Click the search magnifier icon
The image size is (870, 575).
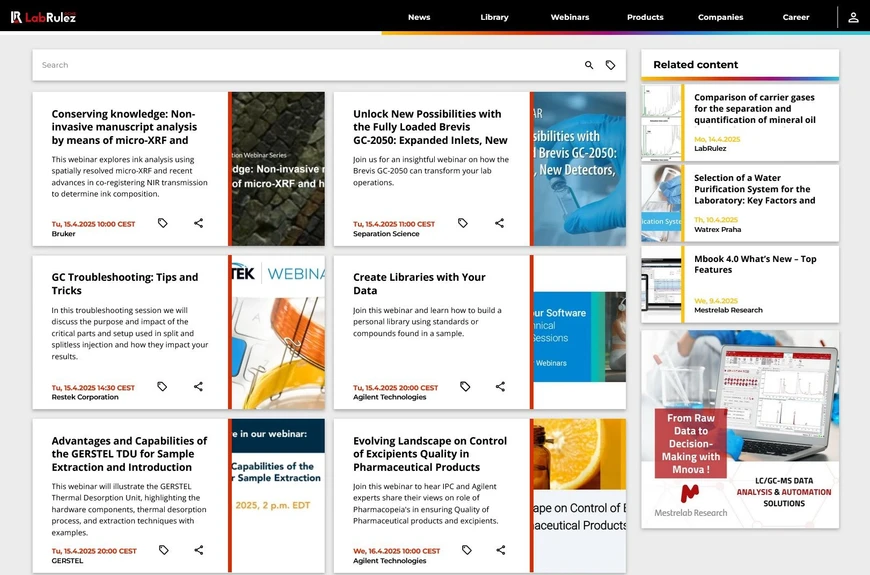point(589,65)
